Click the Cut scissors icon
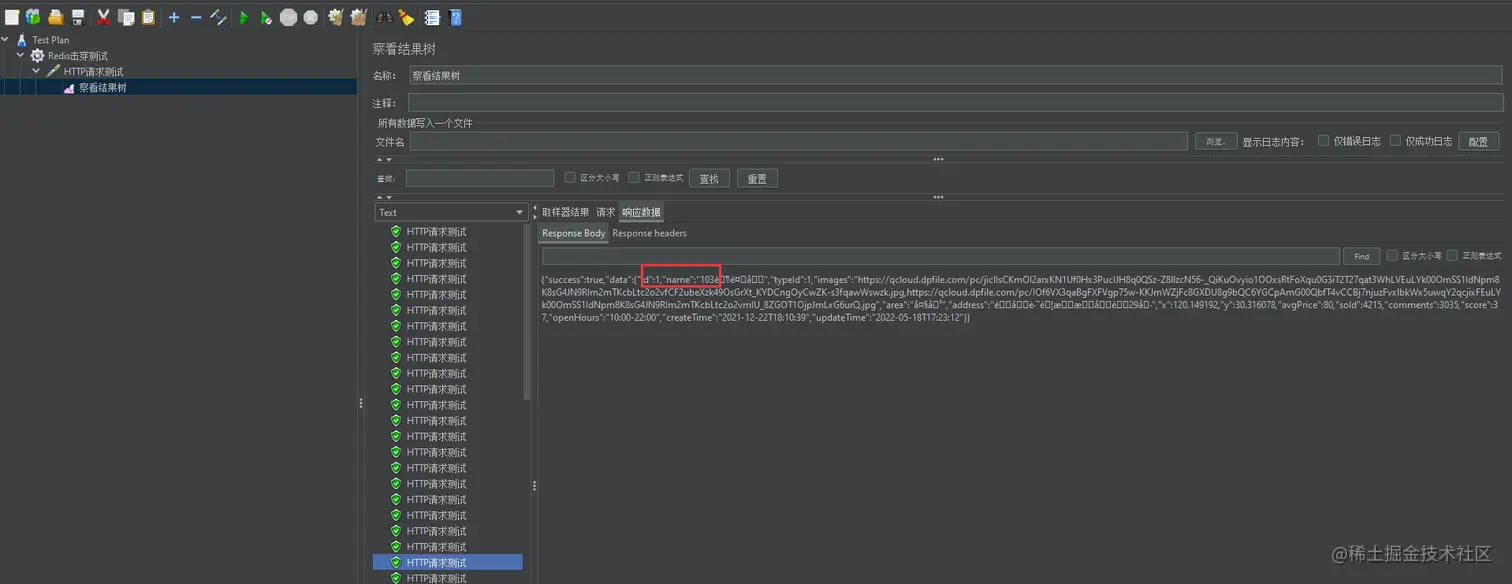 click(x=103, y=17)
